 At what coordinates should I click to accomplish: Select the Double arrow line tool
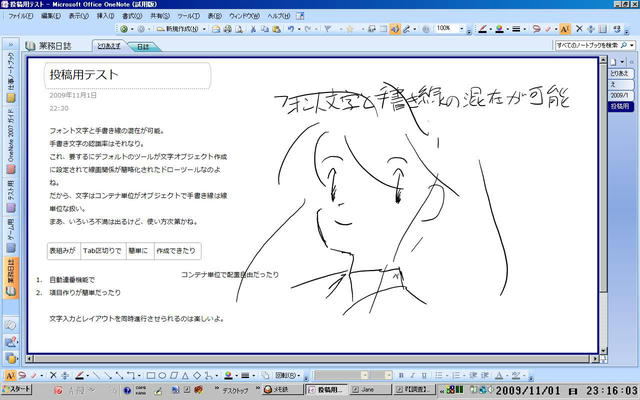click(x=119, y=375)
